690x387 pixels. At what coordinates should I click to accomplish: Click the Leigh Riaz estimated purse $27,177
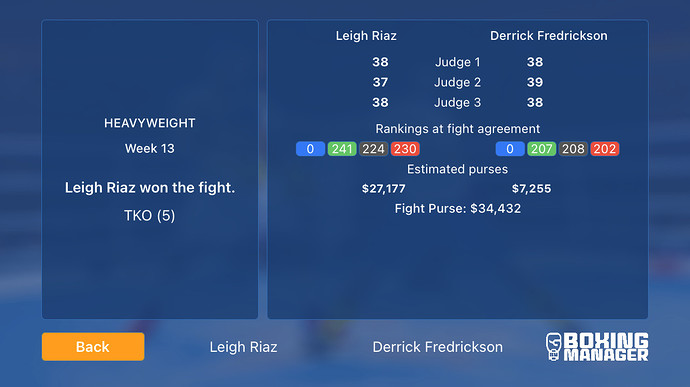coord(383,189)
